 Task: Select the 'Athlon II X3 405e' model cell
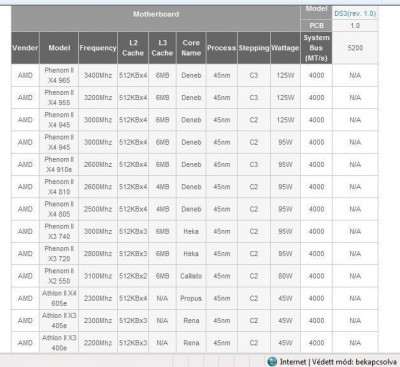[59, 320]
